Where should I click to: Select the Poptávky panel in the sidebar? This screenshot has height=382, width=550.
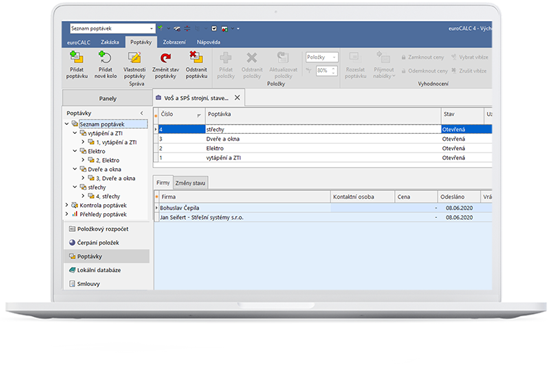(107, 256)
